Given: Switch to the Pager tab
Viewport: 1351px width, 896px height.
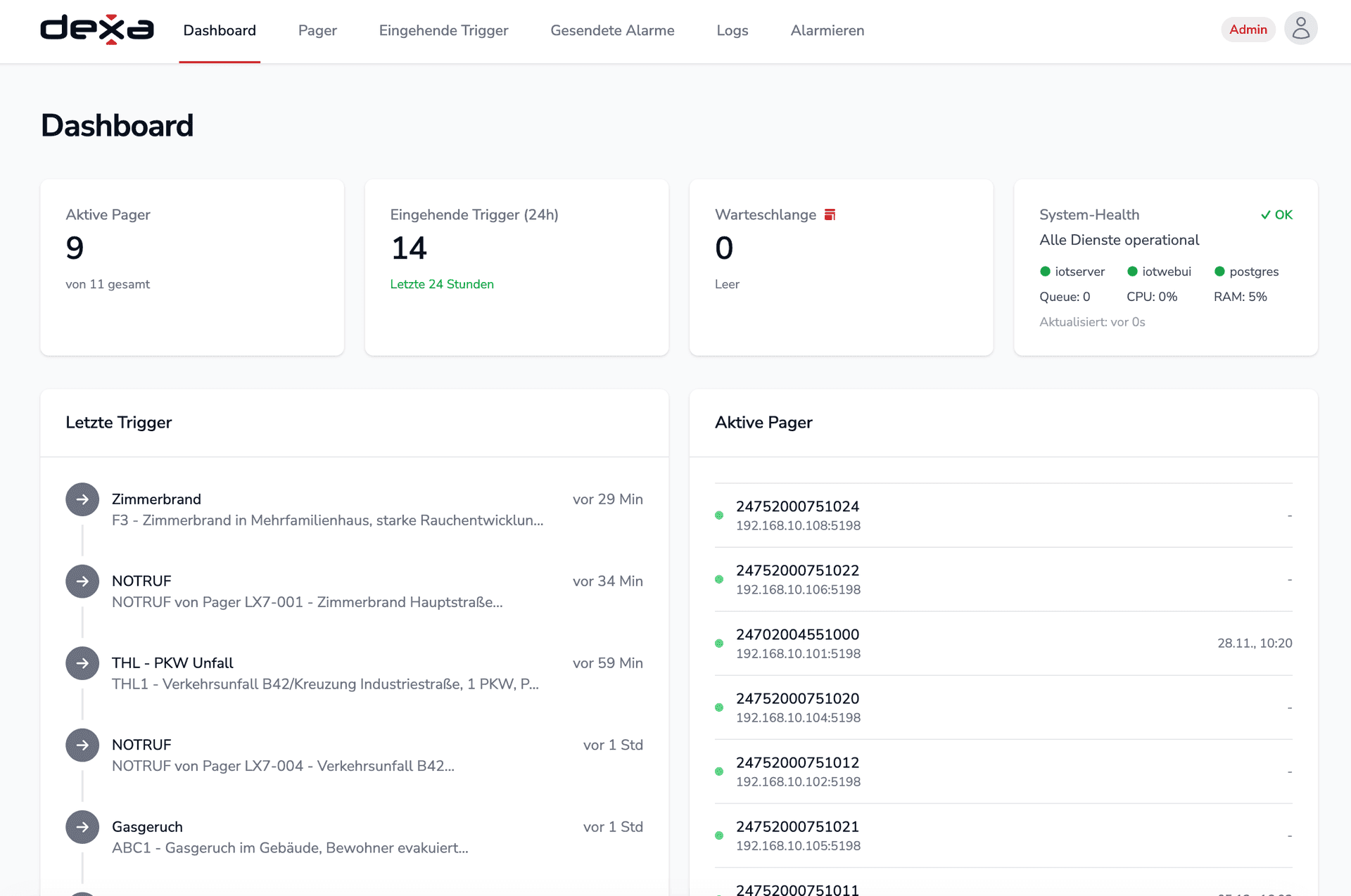Looking at the screenshot, I should click(317, 30).
